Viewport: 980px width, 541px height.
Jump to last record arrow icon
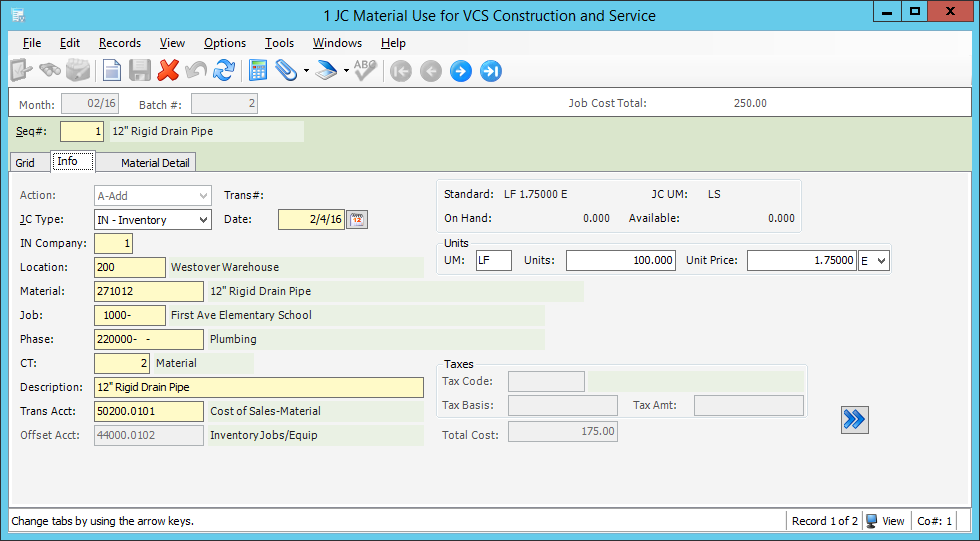[491, 71]
